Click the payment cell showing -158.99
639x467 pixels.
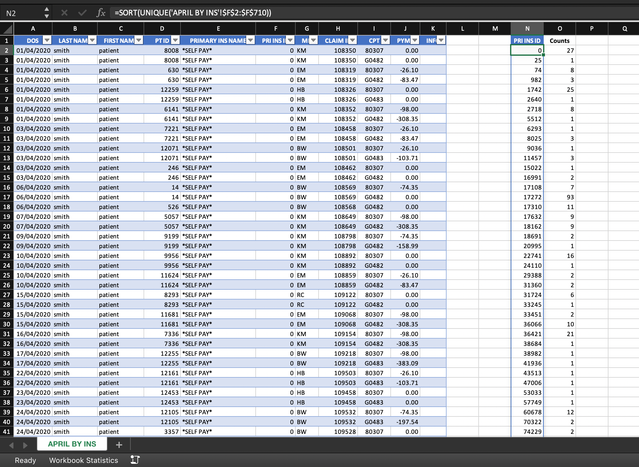coord(405,246)
